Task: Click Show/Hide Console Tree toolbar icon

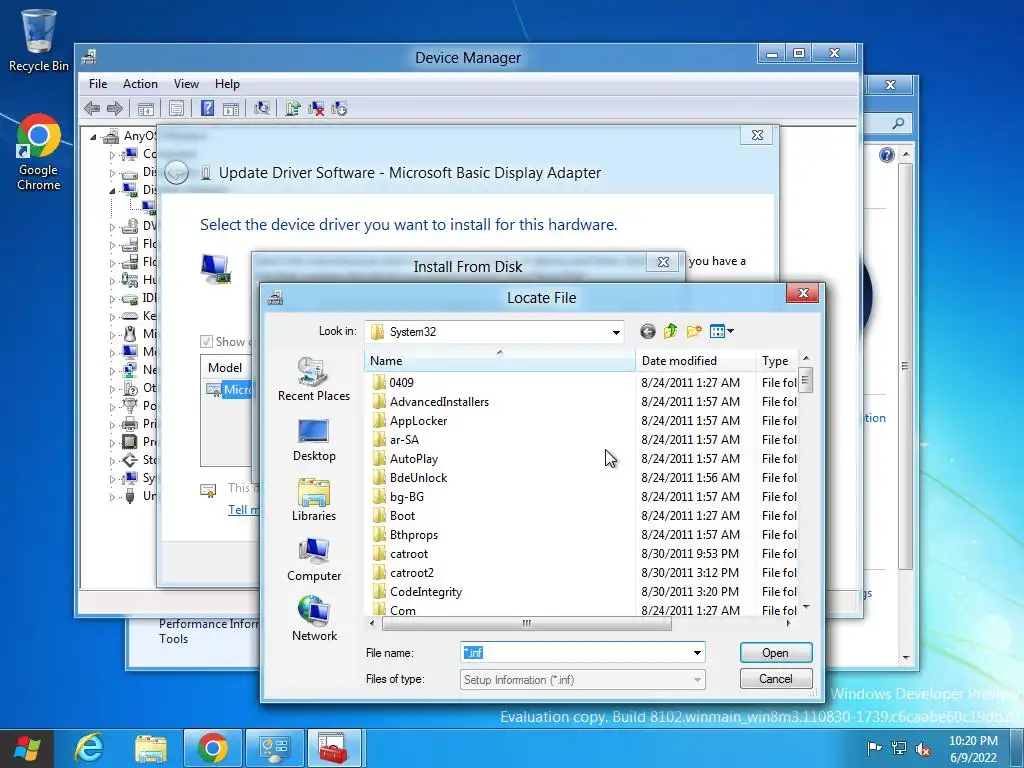Action: point(146,108)
